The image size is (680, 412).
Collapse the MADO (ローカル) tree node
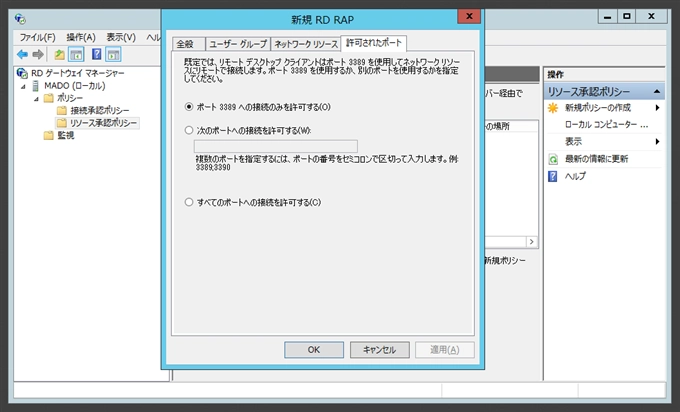23,86
